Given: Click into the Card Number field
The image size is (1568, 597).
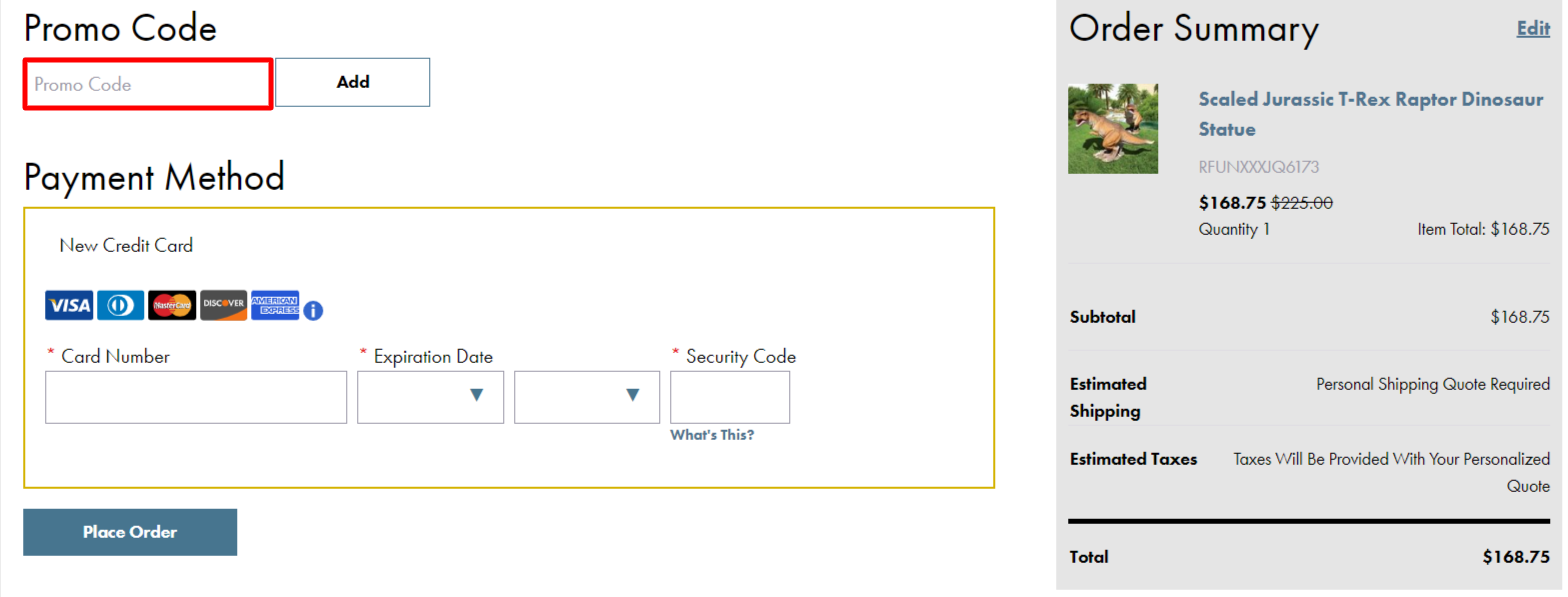Looking at the screenshot, I should pyautogui.click(x=196, y=397).
